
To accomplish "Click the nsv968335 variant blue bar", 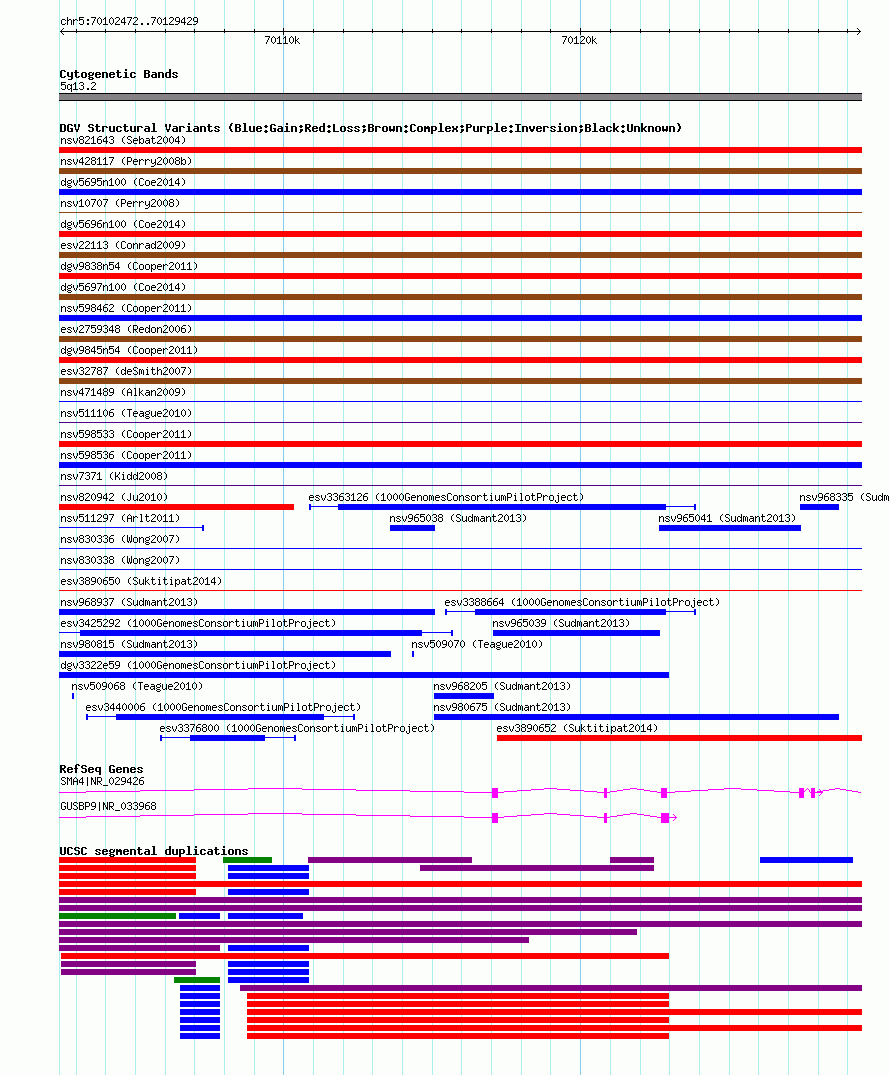I will point(819,507).
